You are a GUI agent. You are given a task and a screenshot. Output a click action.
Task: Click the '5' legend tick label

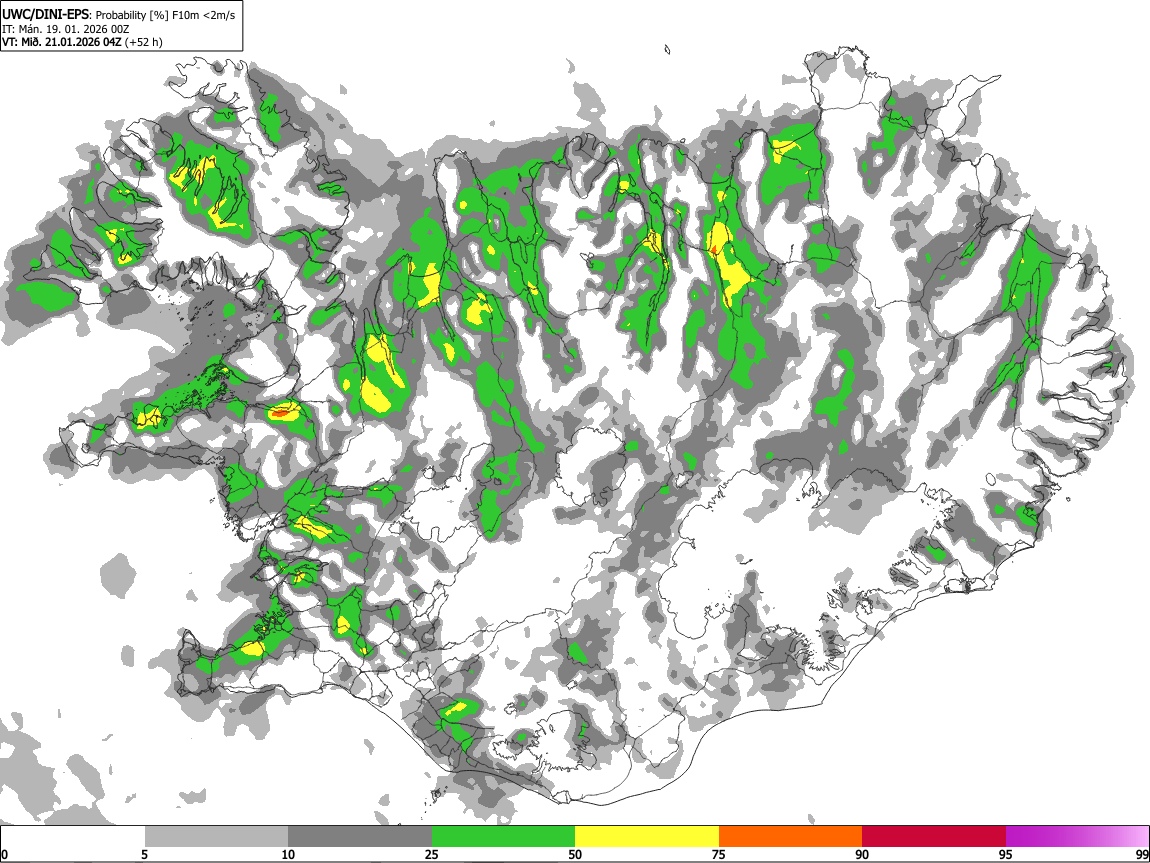click(x=144, y=855)
